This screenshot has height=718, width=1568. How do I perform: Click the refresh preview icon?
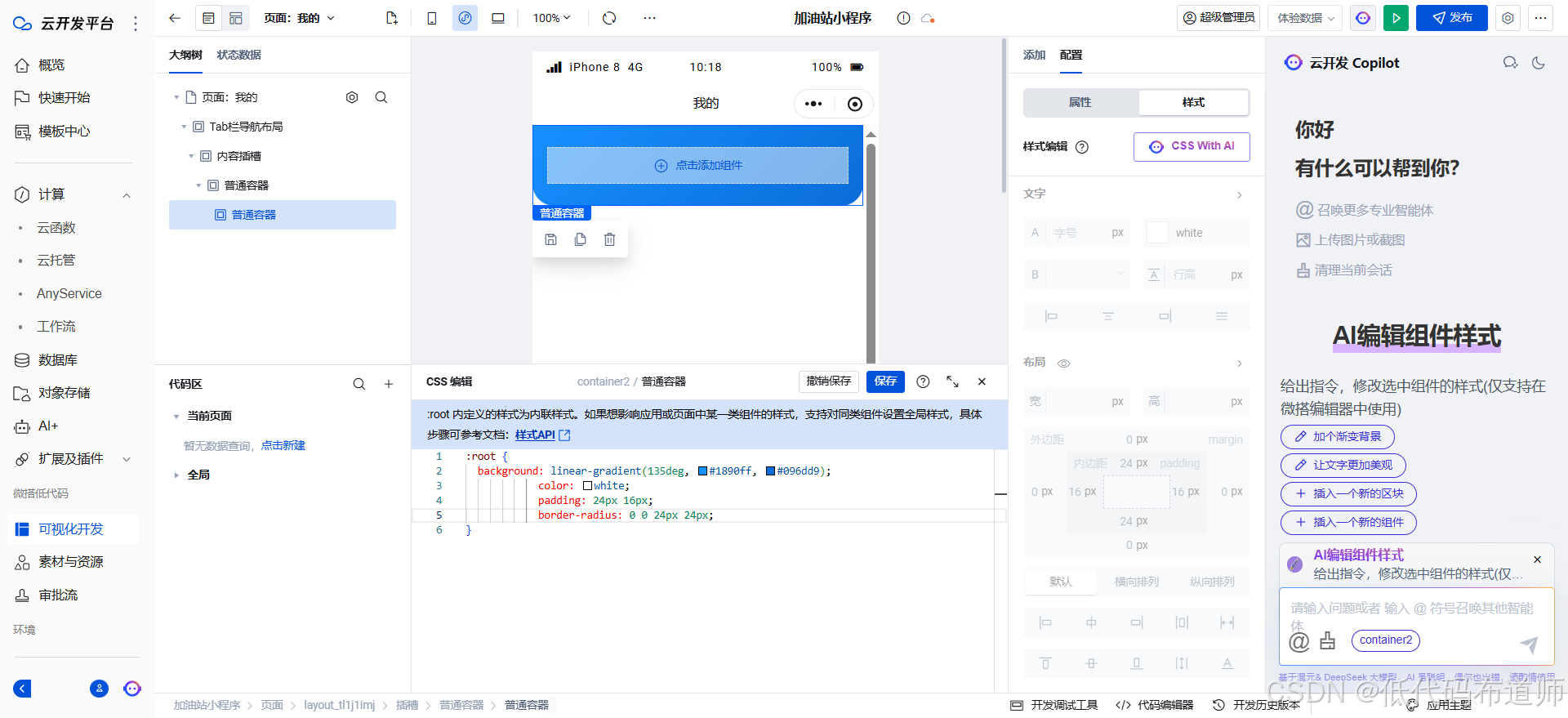609,18
